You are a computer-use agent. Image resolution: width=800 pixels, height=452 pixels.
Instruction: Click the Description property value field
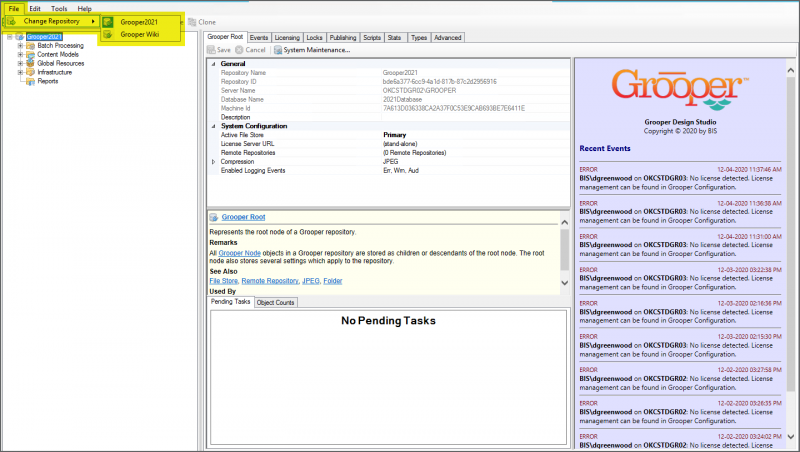point(476,117)
